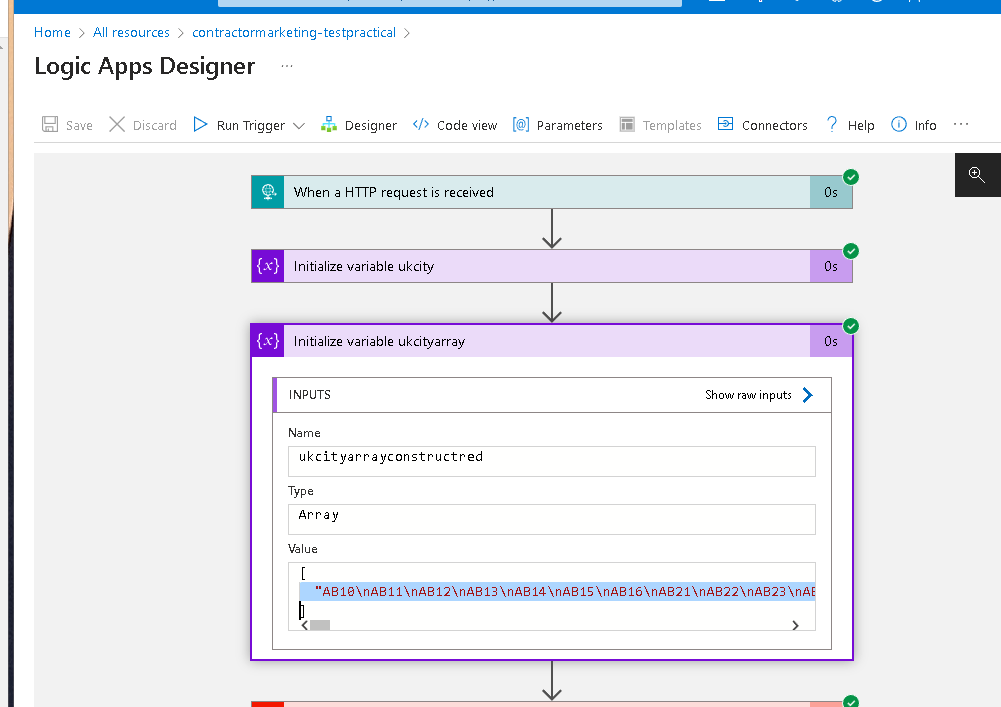Open Info label

tap(925, 125)
